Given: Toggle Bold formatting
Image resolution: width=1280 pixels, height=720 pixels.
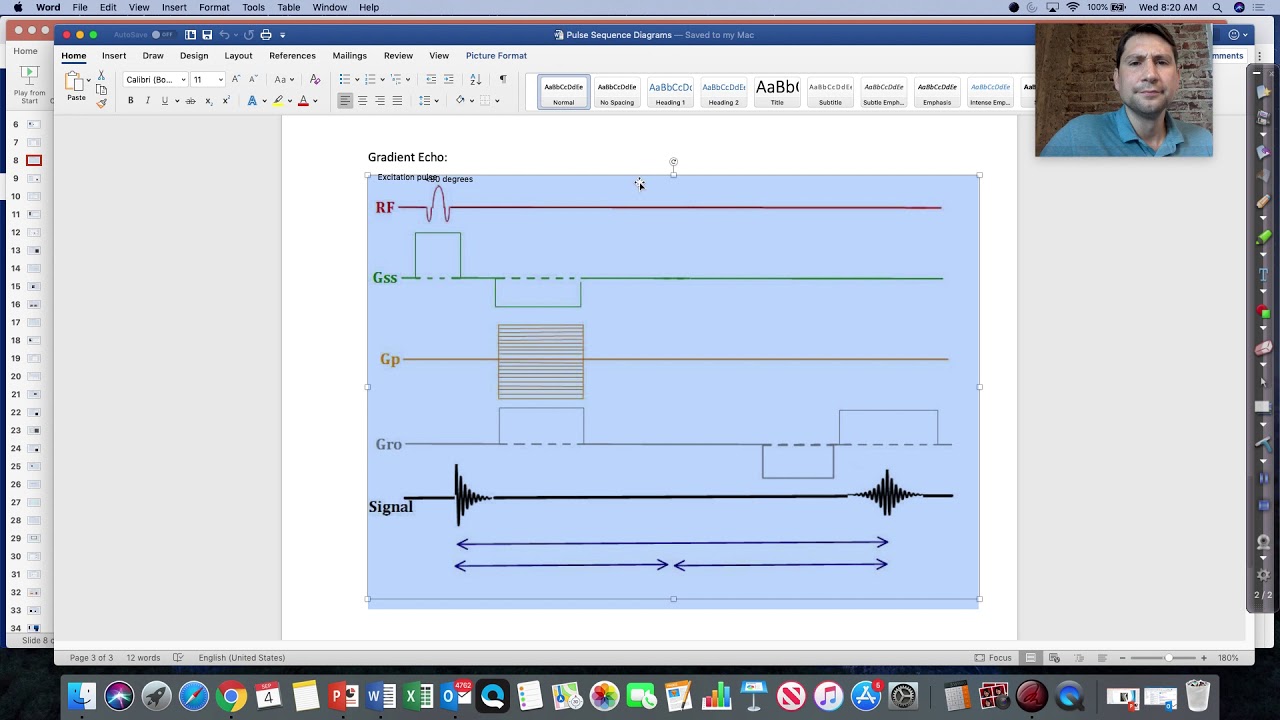Looking at the screenshot, I should coord(130,101).
